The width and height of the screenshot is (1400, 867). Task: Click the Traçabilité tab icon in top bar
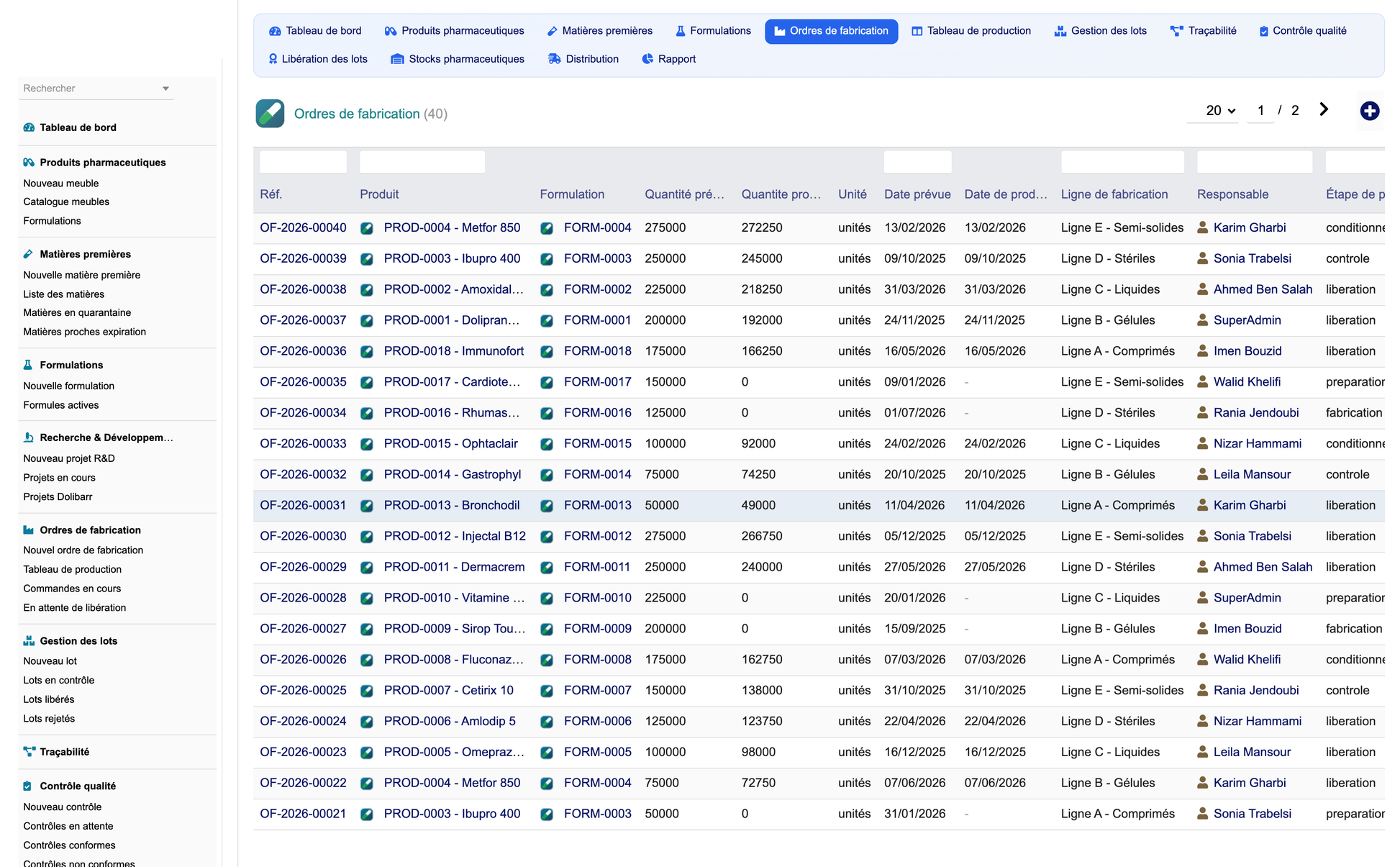(x=1176, y=31)
